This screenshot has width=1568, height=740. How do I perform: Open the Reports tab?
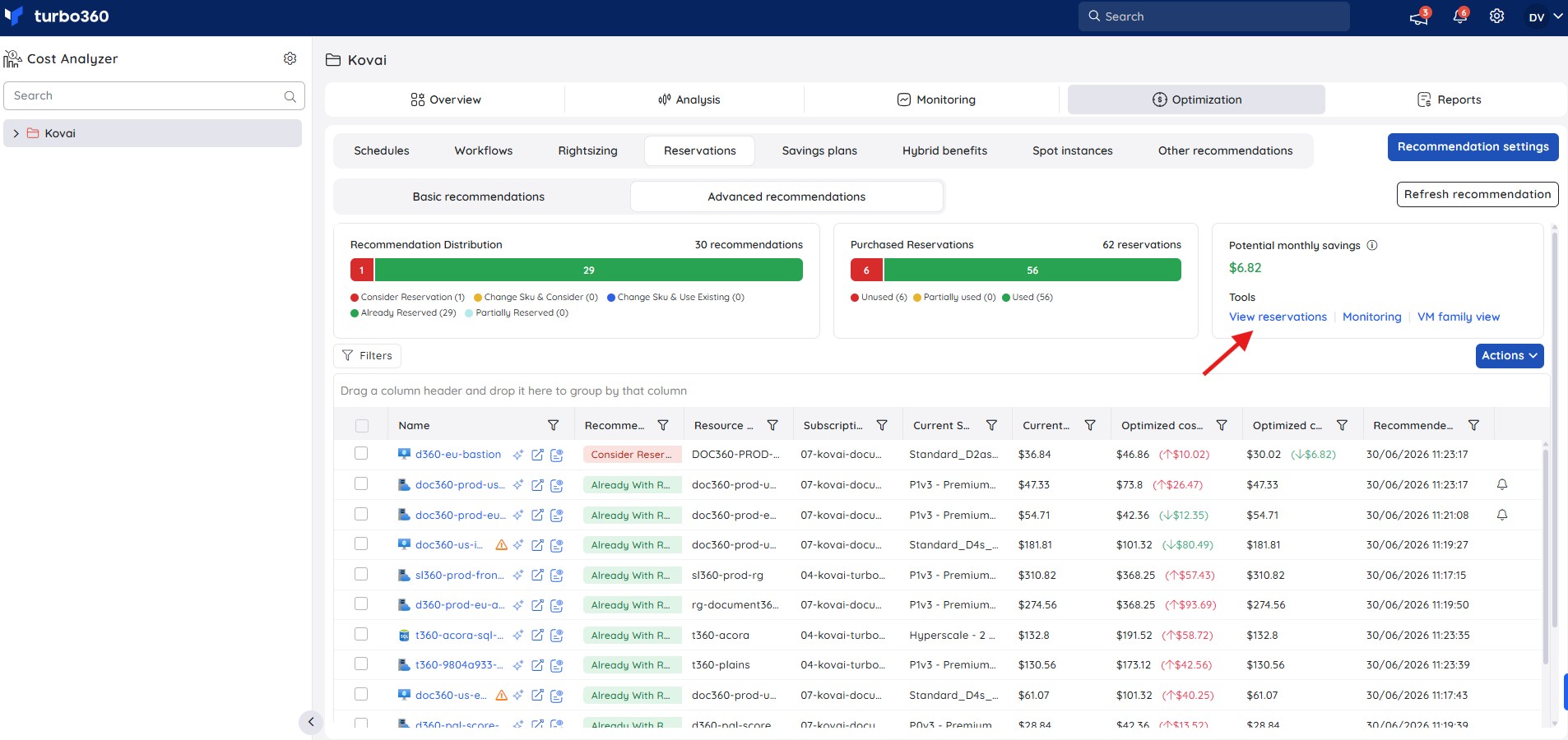point(1449,99)
